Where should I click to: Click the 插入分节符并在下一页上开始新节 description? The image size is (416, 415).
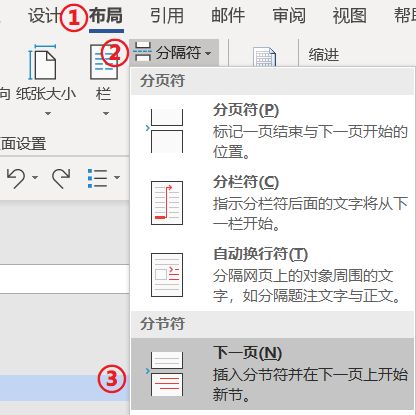tap(310, 384)
